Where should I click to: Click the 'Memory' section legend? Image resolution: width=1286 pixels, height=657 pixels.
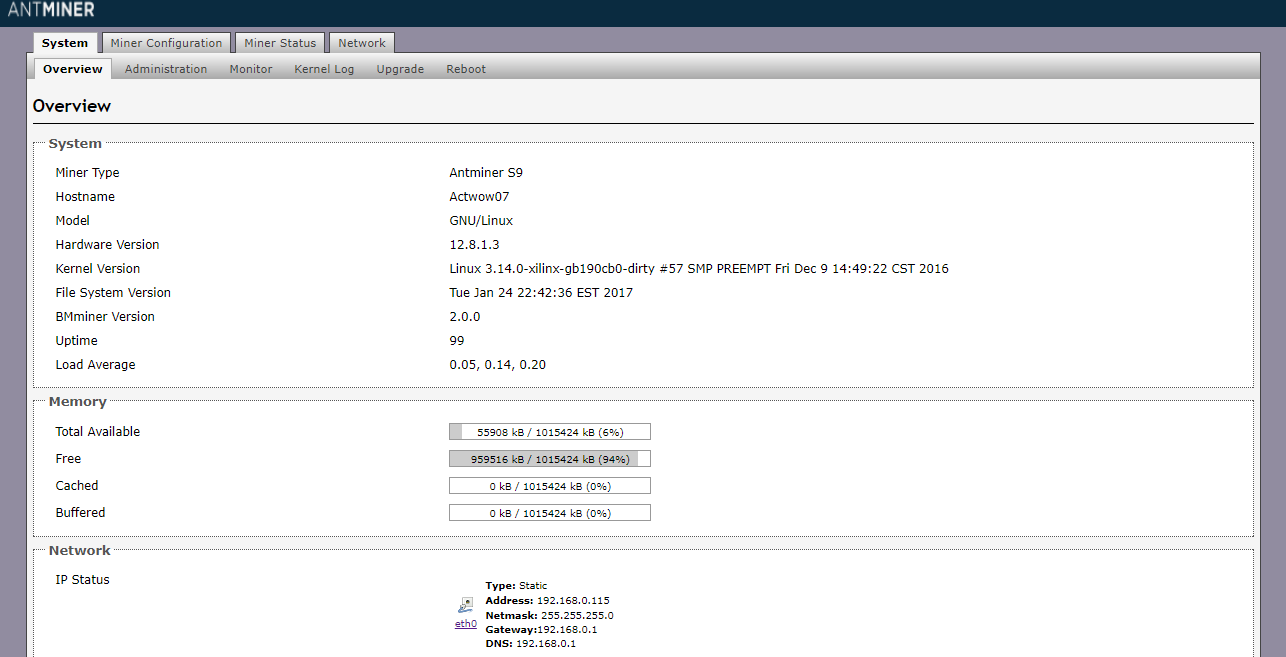pyautogui.click(x=77, y=402)
